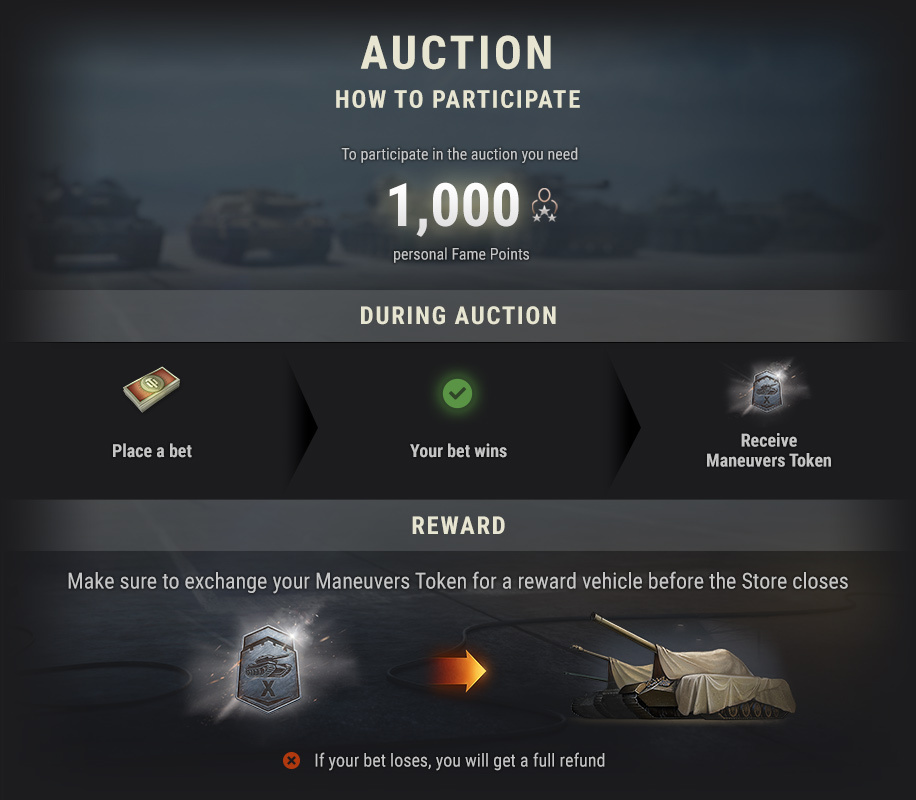
Task: Click the Your bet wins label
Action: coord(458,451)
